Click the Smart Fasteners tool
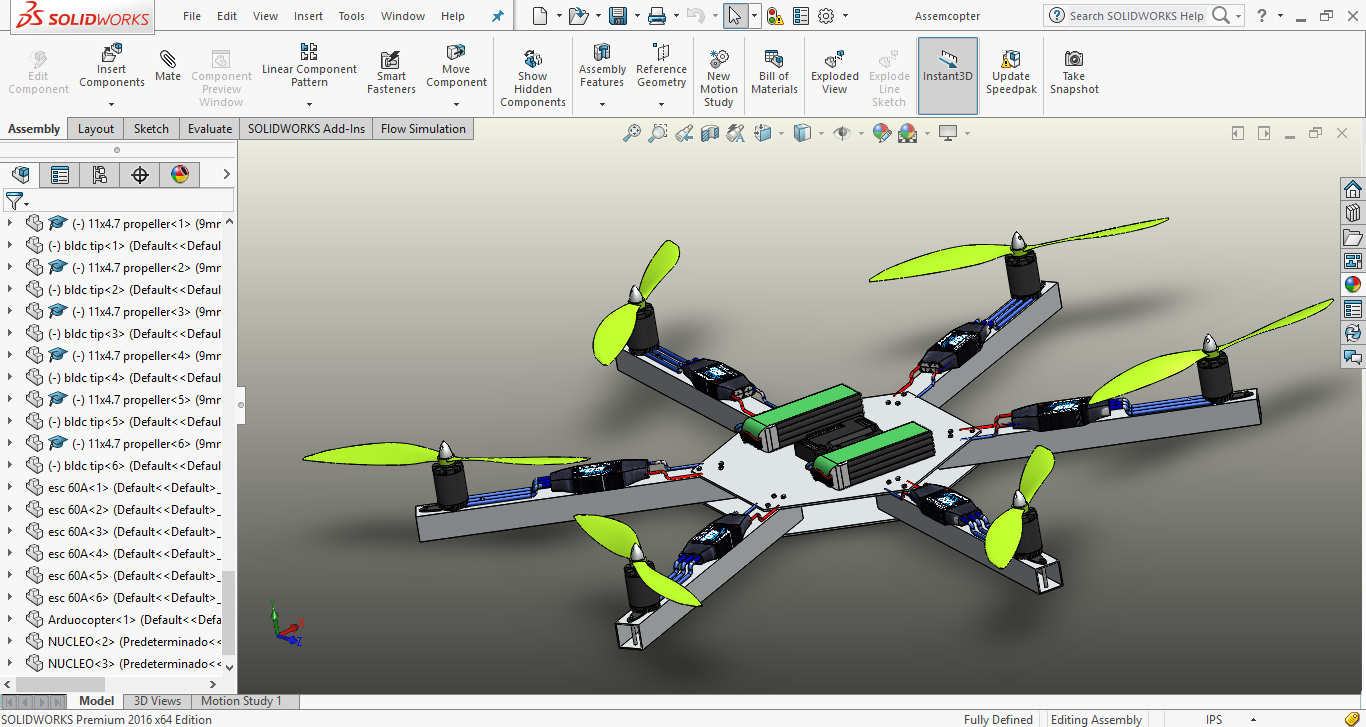The width and height of the screenshot is (1366, 727). point(391,72)
